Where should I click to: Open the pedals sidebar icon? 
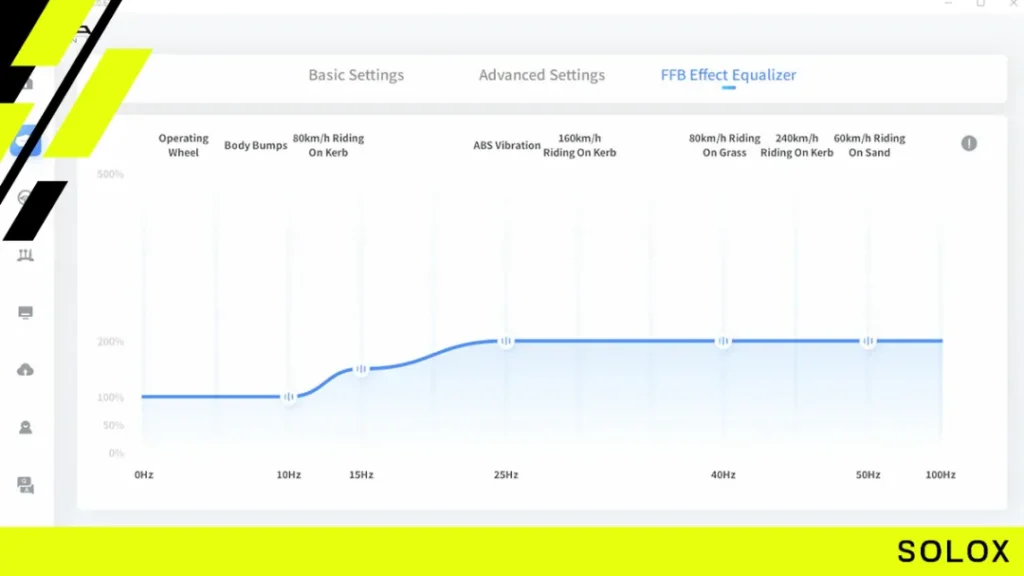tap(25, 255)
